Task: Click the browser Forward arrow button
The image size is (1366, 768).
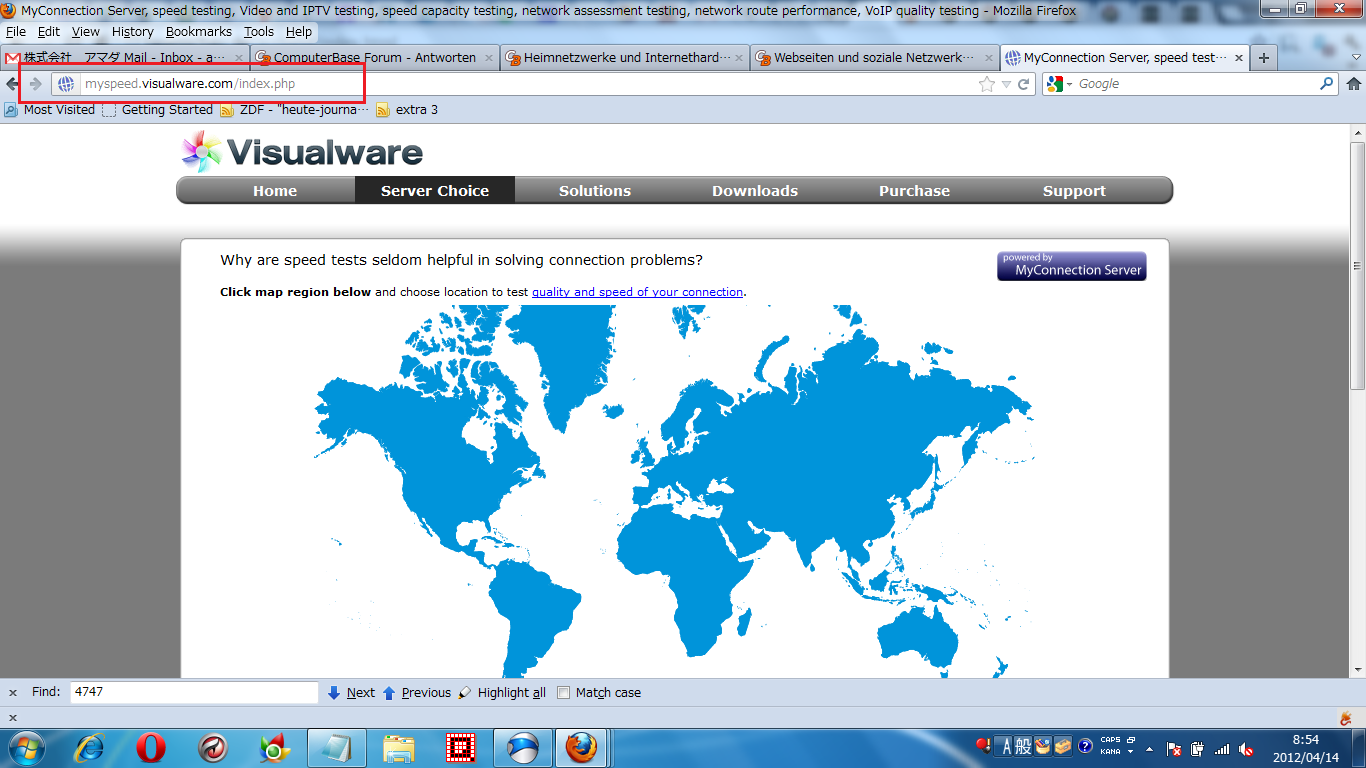Action: pyautogui.click(x=36, y=84)
